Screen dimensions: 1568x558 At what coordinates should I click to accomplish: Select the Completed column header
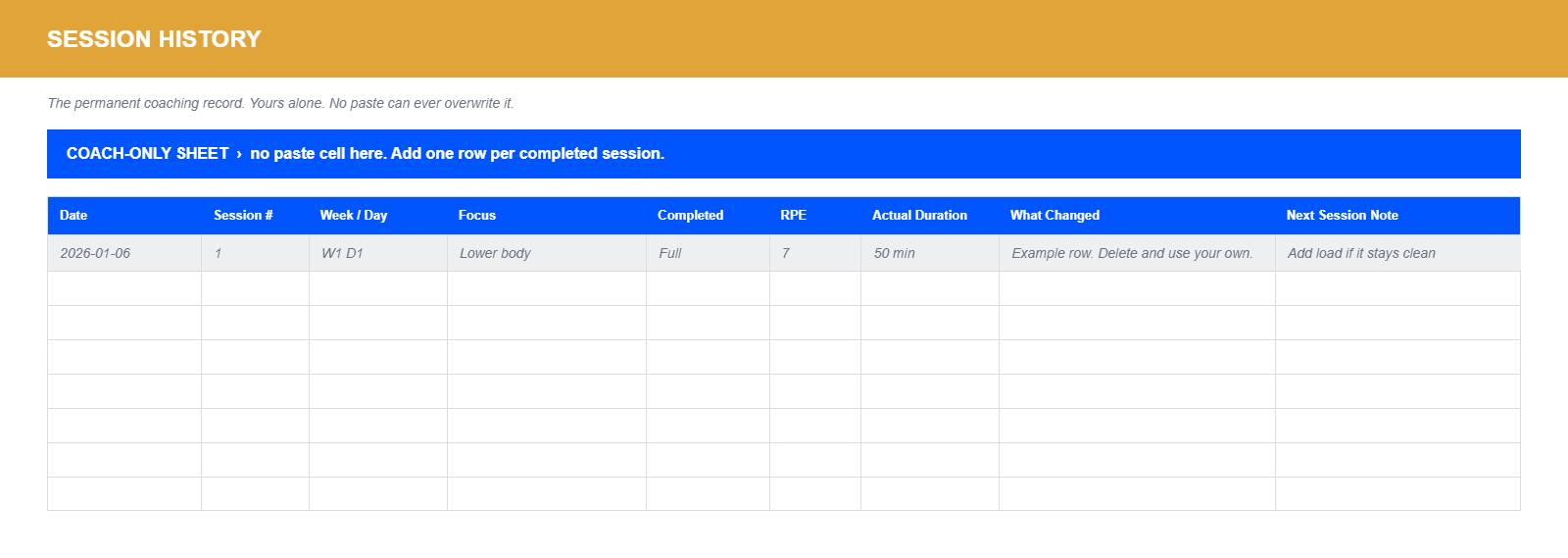[x=709, y=216]
